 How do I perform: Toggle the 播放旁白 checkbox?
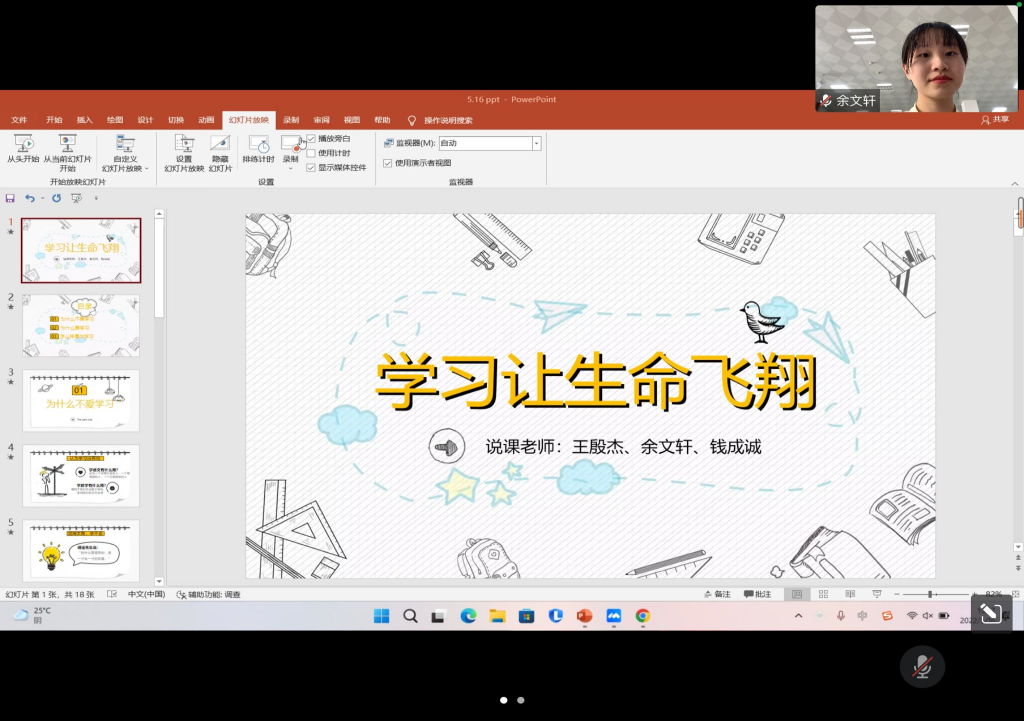(x=311, y=139)
